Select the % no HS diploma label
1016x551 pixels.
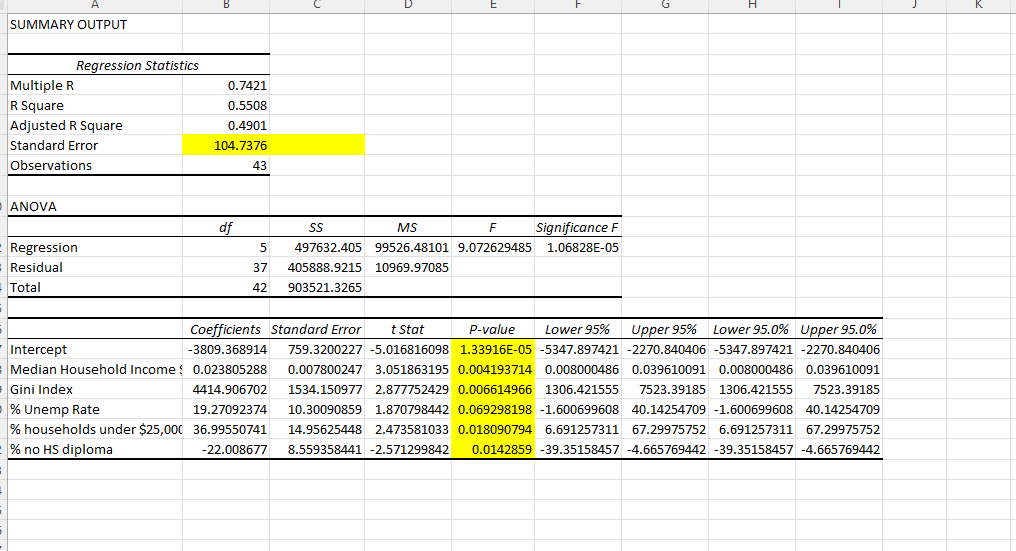pos(95,450)
